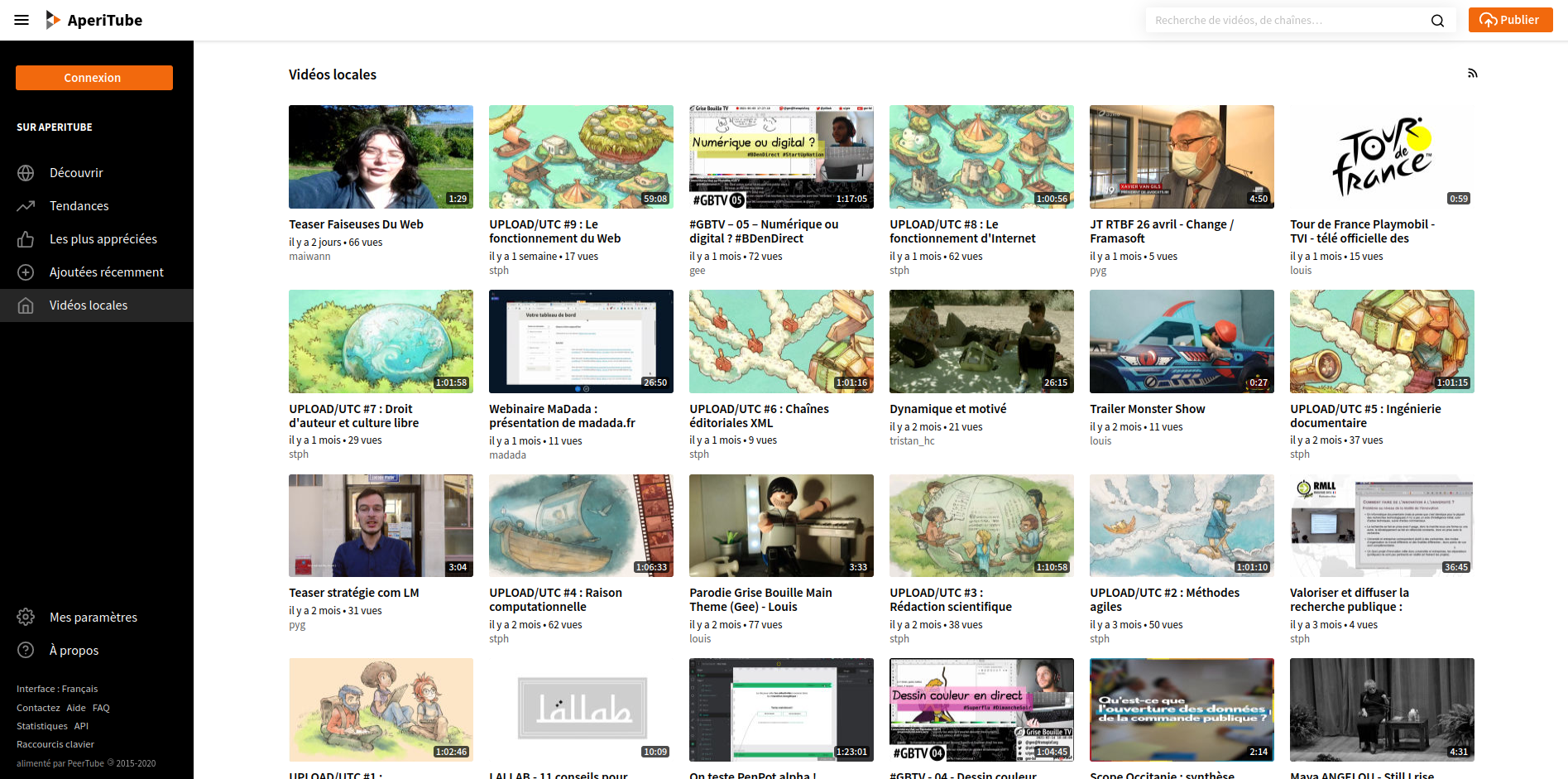Focus the video search input field
This screenshot has width=1568, height=779.
coord(1287,21)
